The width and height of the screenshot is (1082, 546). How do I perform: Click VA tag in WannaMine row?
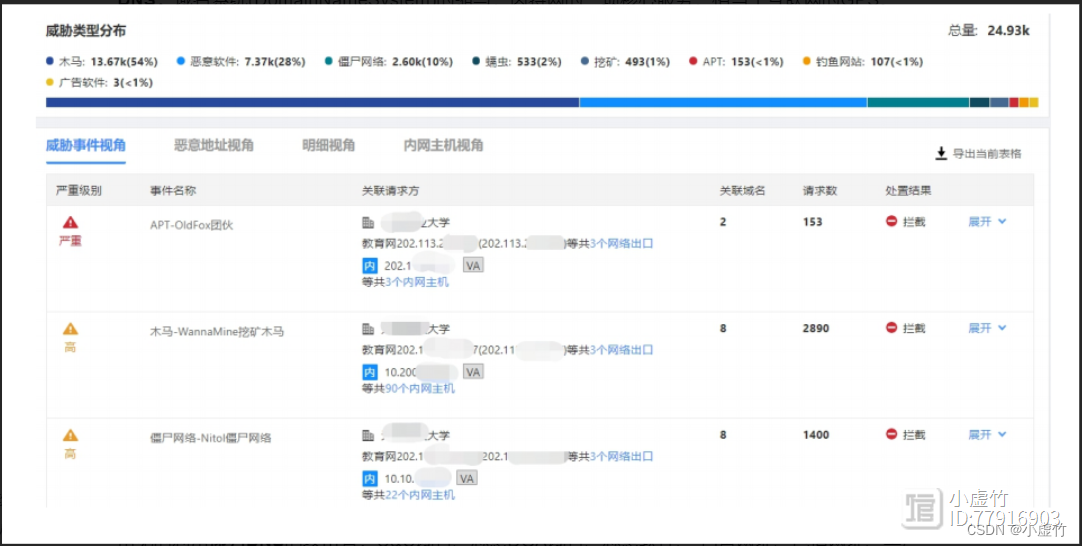point(473,372)
